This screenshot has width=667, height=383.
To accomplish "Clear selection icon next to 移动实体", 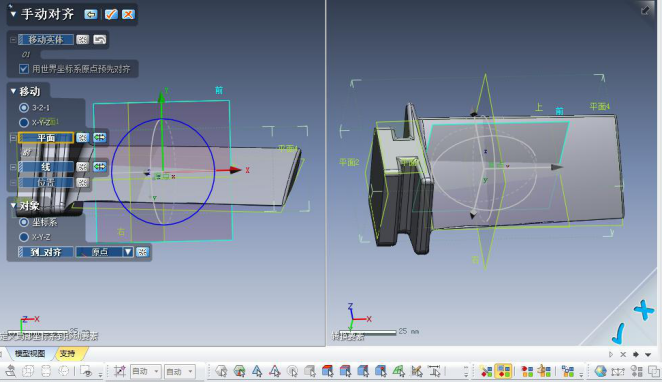I will click(x=82, y=40).
